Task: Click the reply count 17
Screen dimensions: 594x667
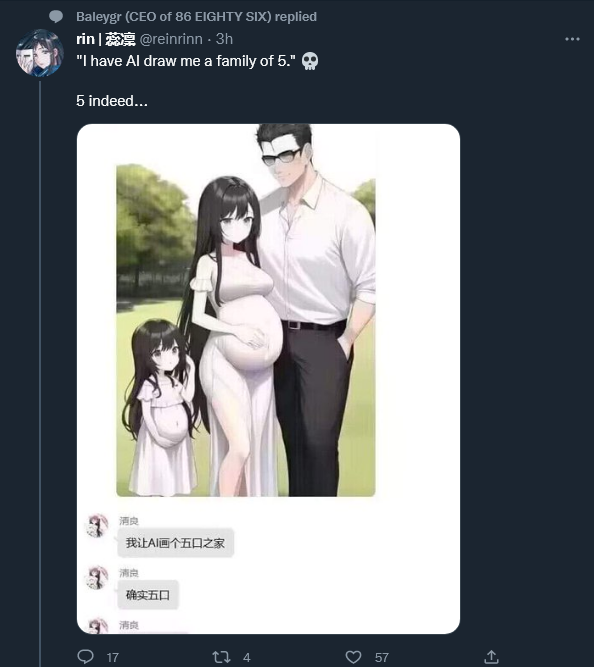Action: pos(113,658)
